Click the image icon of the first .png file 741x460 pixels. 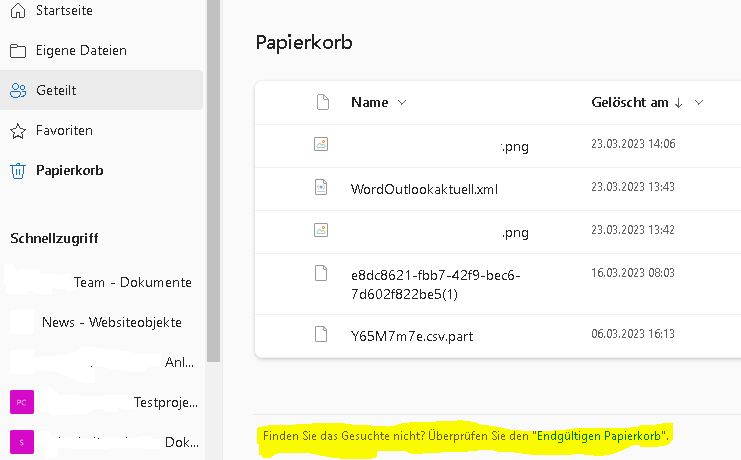(321, 144)
